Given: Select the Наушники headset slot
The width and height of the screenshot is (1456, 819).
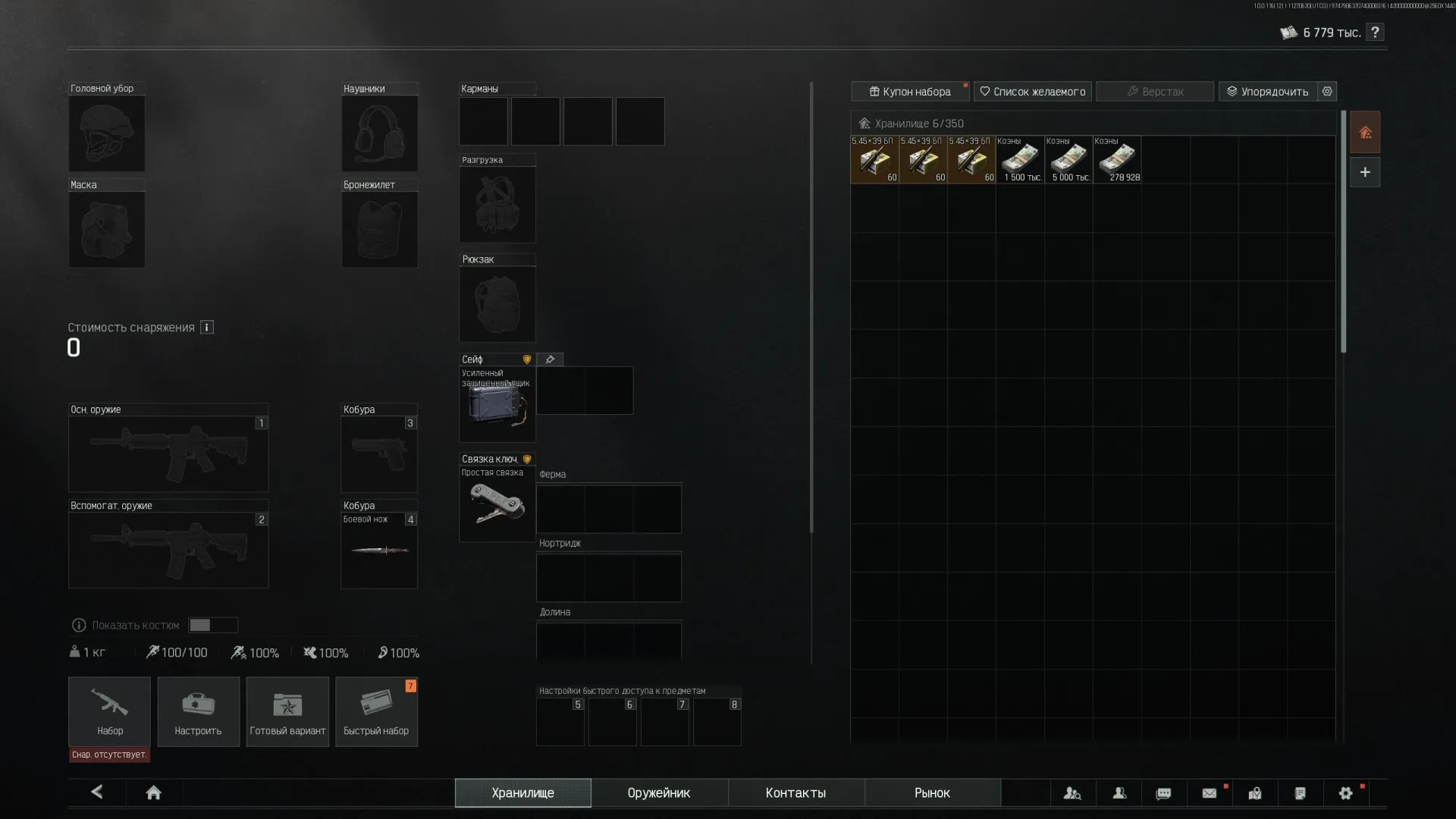Looking at the screenshot, I should [x=379, y=133].
